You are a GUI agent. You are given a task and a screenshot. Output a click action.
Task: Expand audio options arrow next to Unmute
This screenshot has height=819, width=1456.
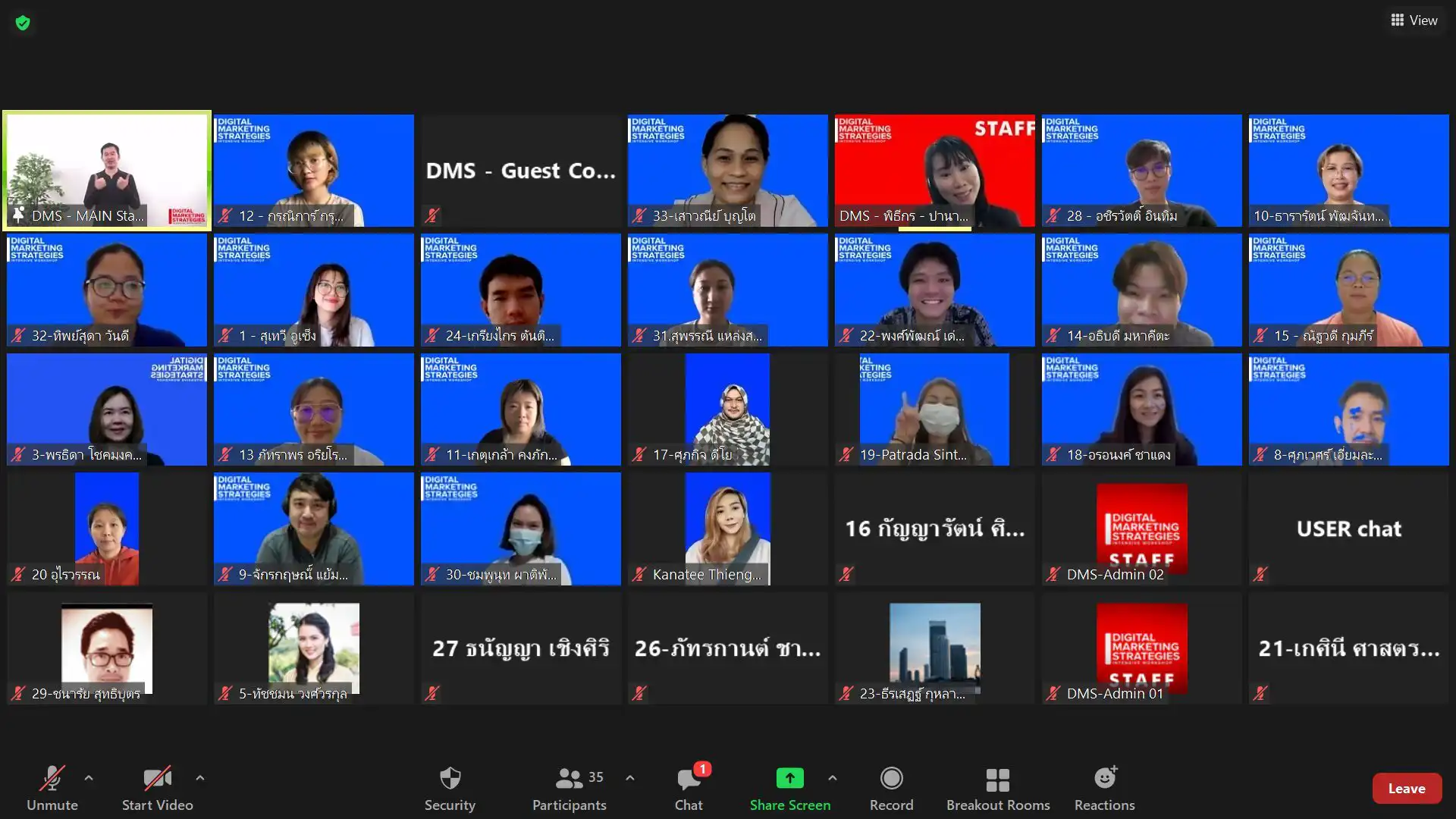[x=89, y=778]
